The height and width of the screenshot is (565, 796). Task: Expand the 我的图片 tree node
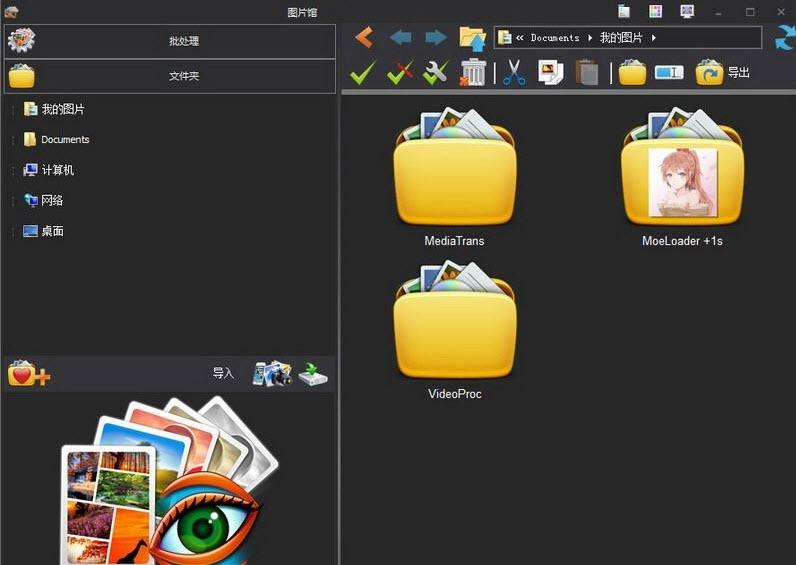tap(13, 110)
